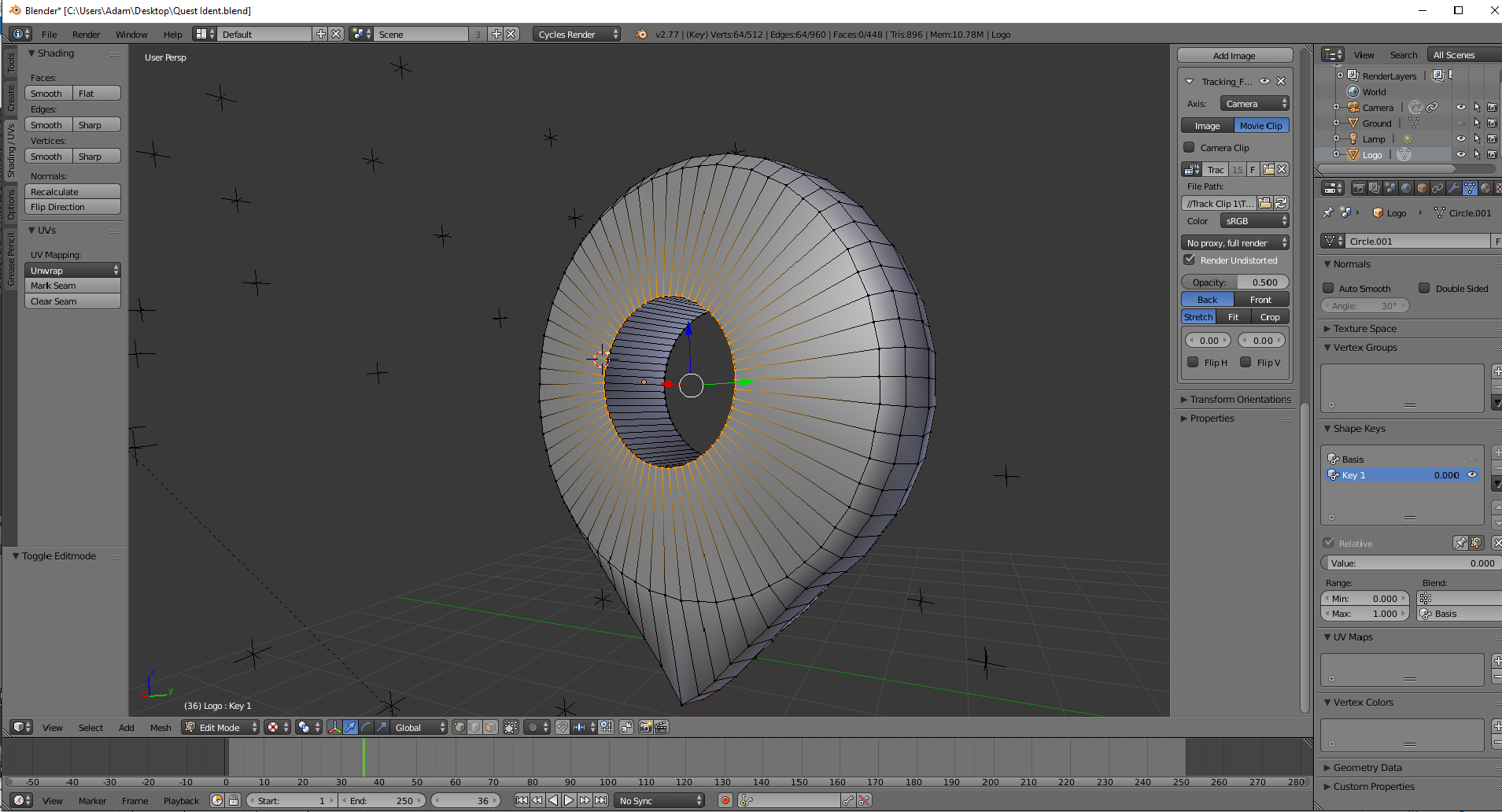Open the background Axis Camera dropdown
The height and width of the screenshot is (812, 1502).
tap(1254, 103)
